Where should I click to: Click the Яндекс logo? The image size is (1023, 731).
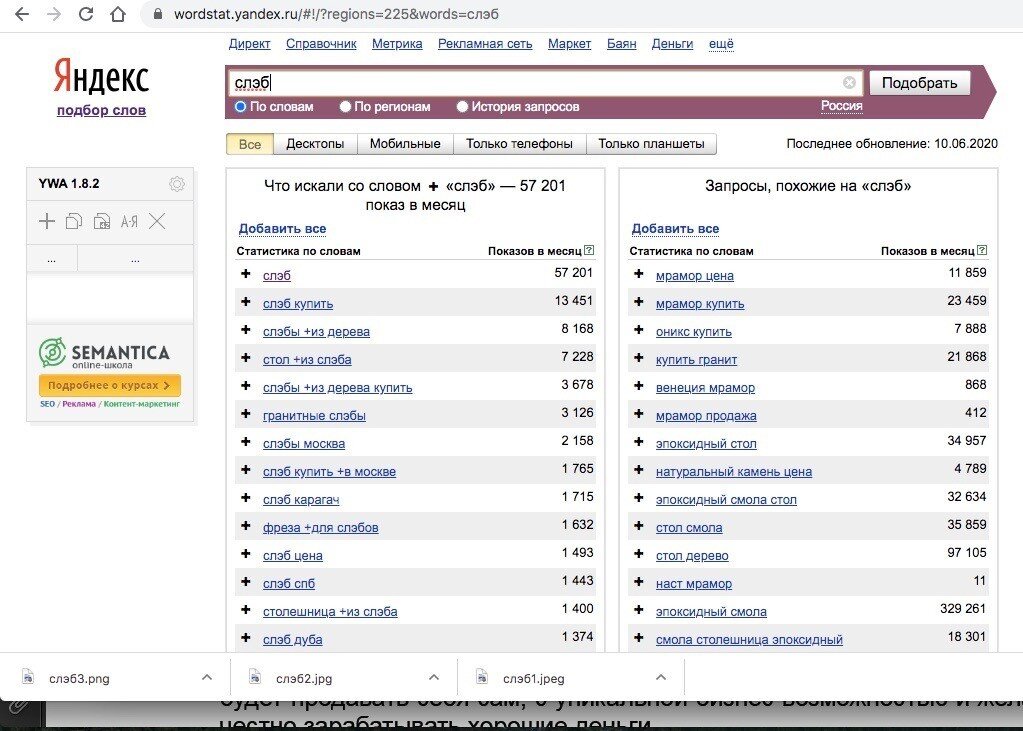pyautogui.click(x=101, y=76)
